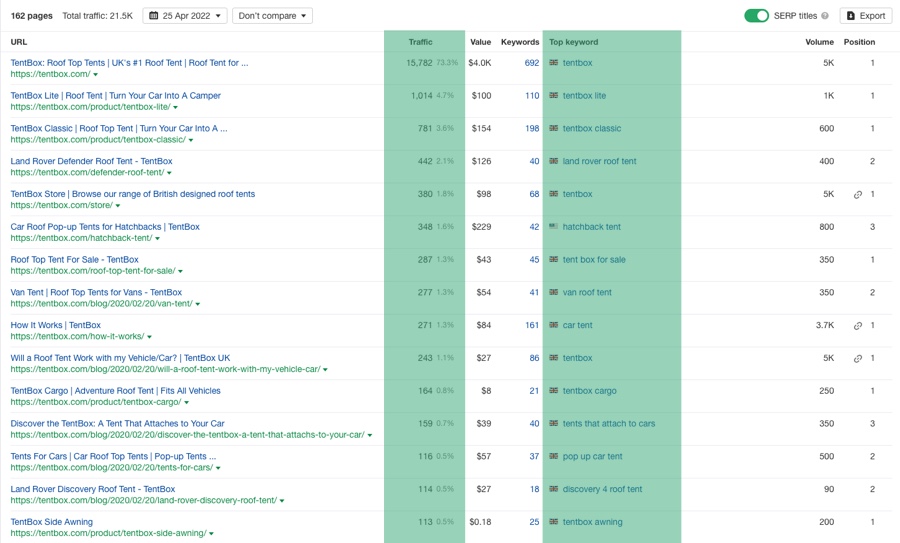Expand the tentbox-classic URL dropdown arrow
The image size is (900, 543).
click(x=191, y=140)
